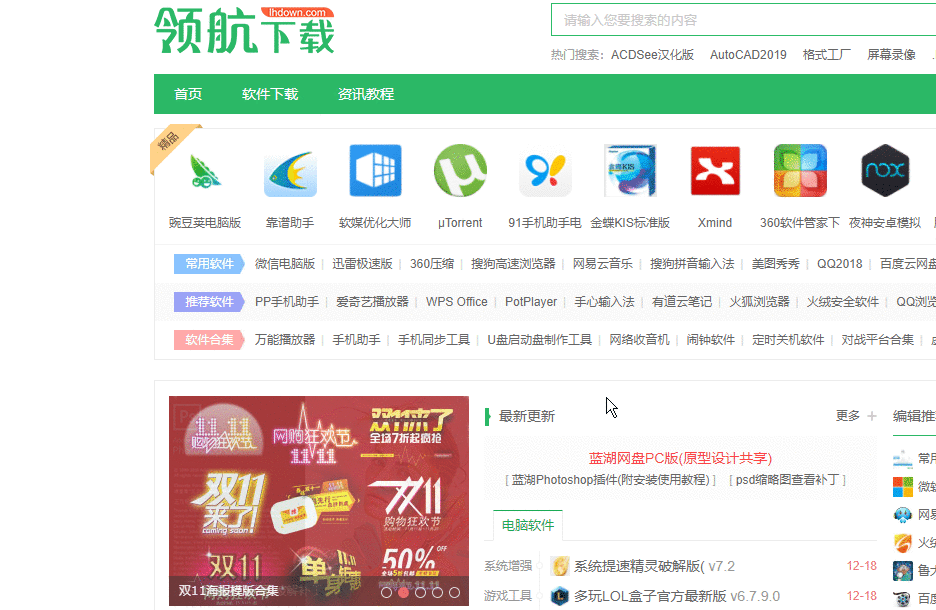Open the 豌豆荚电脑版 app icon
Image resolution: width=936 pixels, height=610 pixels.
point(205,171)
